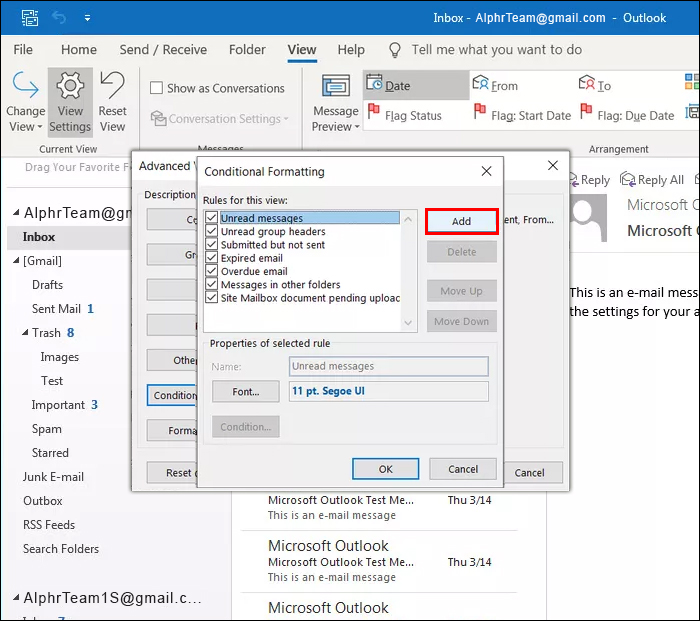The width and height of the screenshot is (700, 621).
Task: Open the Junk E-mail folder
Action: pos(53,477)
